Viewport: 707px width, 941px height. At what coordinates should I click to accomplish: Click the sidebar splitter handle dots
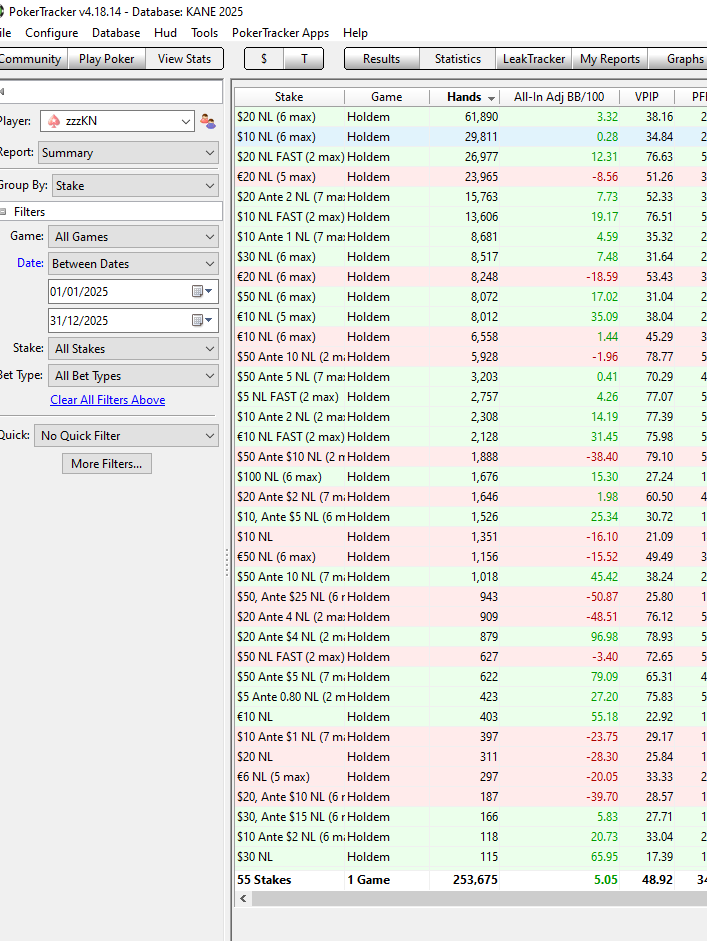227,563
